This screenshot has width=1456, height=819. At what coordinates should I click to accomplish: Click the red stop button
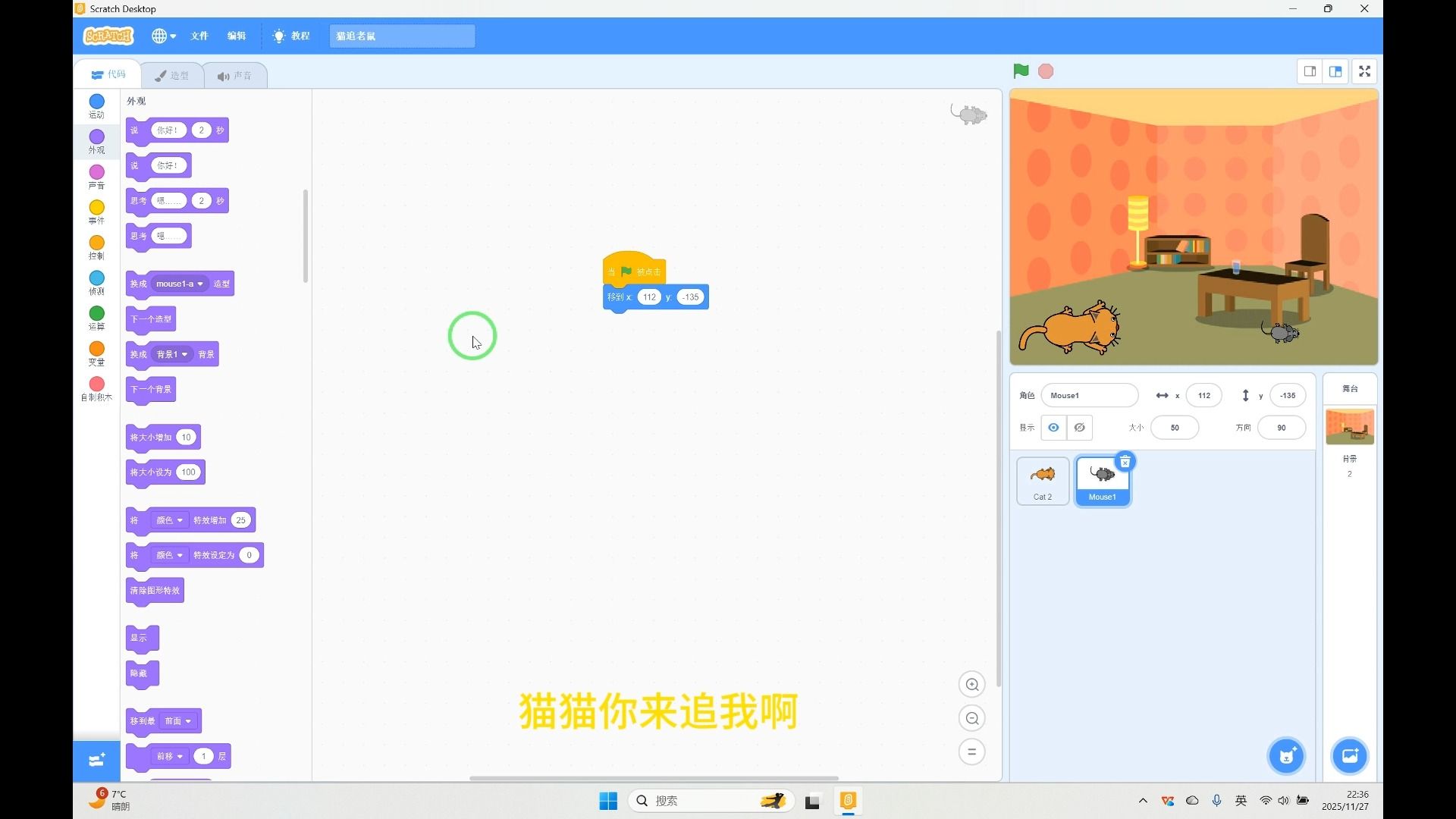[1046, 71]
